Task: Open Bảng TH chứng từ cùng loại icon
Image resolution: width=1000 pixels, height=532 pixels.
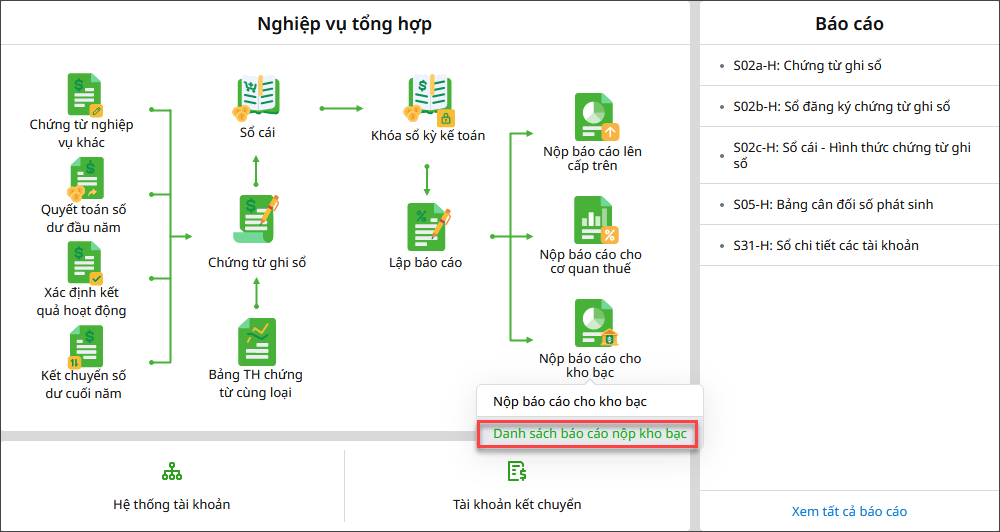Action: (257, 341)
